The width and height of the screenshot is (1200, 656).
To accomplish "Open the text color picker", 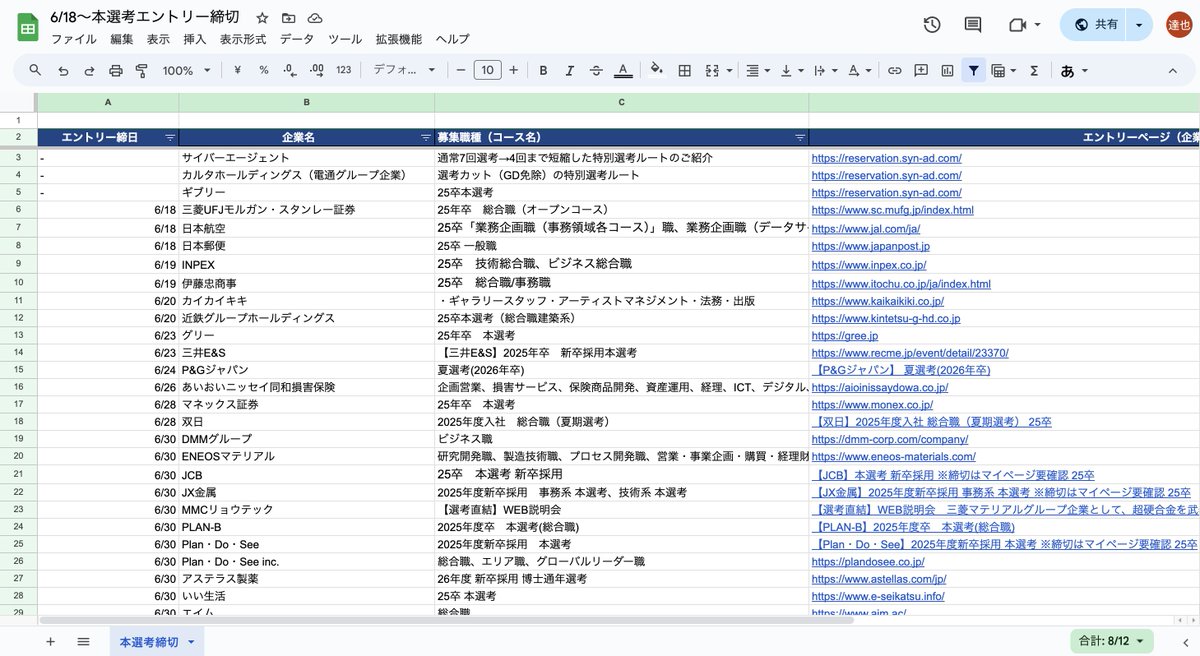I will tap(623, 70).
